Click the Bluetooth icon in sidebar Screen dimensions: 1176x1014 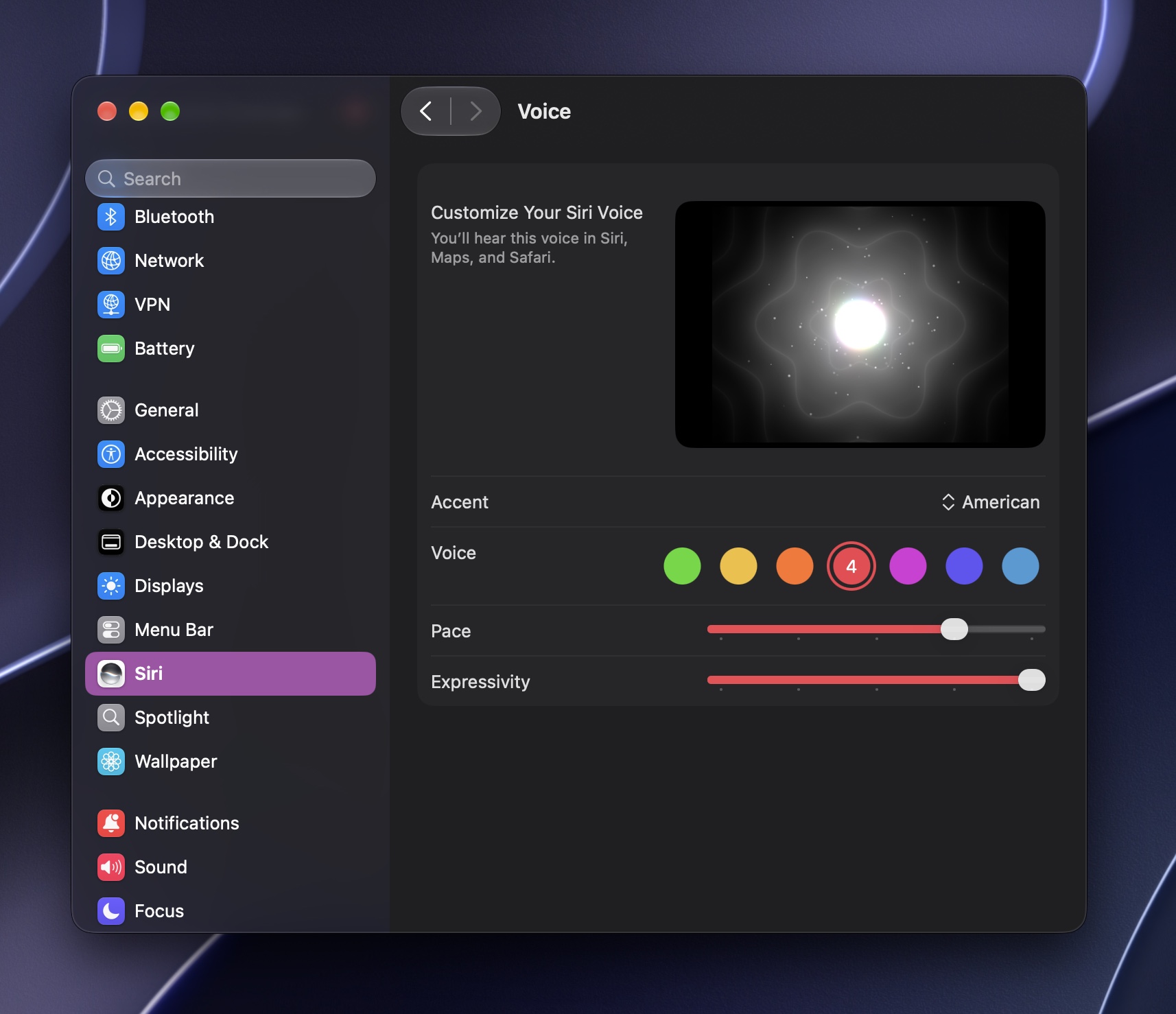[111, 217]
